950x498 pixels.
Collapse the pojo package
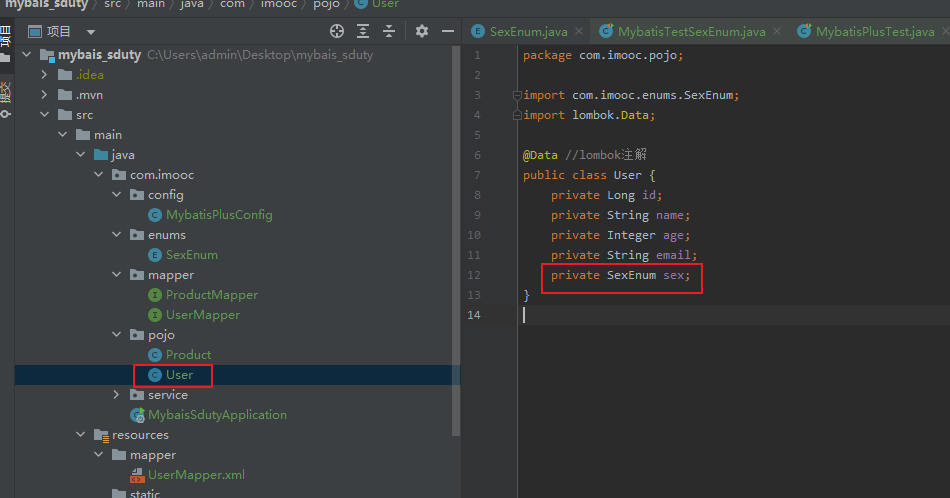coord(116,334)
